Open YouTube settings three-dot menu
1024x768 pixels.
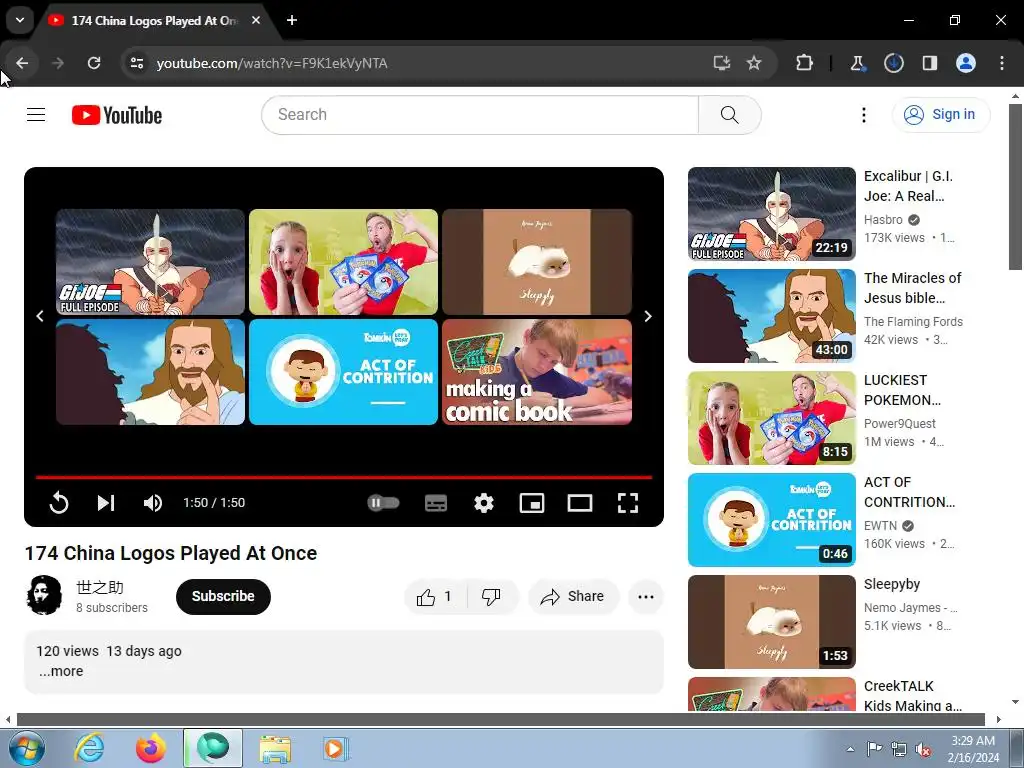[863, 115]
